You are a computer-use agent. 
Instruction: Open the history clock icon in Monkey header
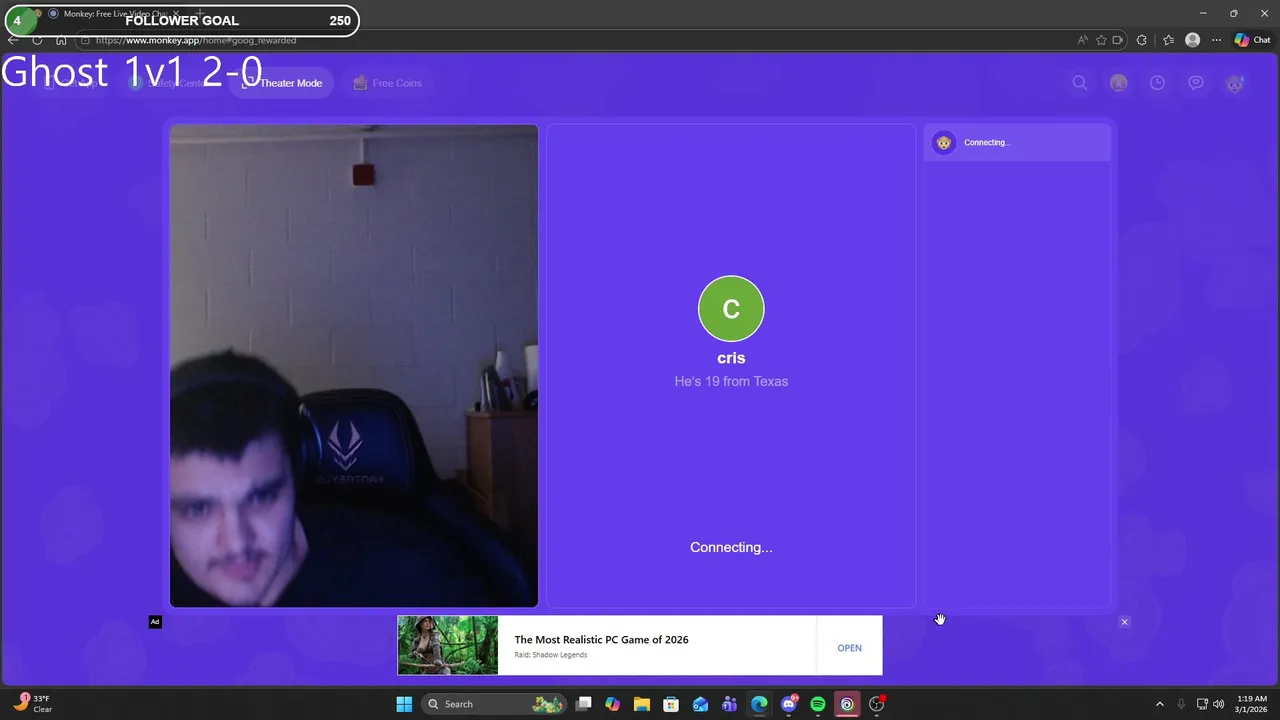pyautogui.click(x=1157, y=83)
